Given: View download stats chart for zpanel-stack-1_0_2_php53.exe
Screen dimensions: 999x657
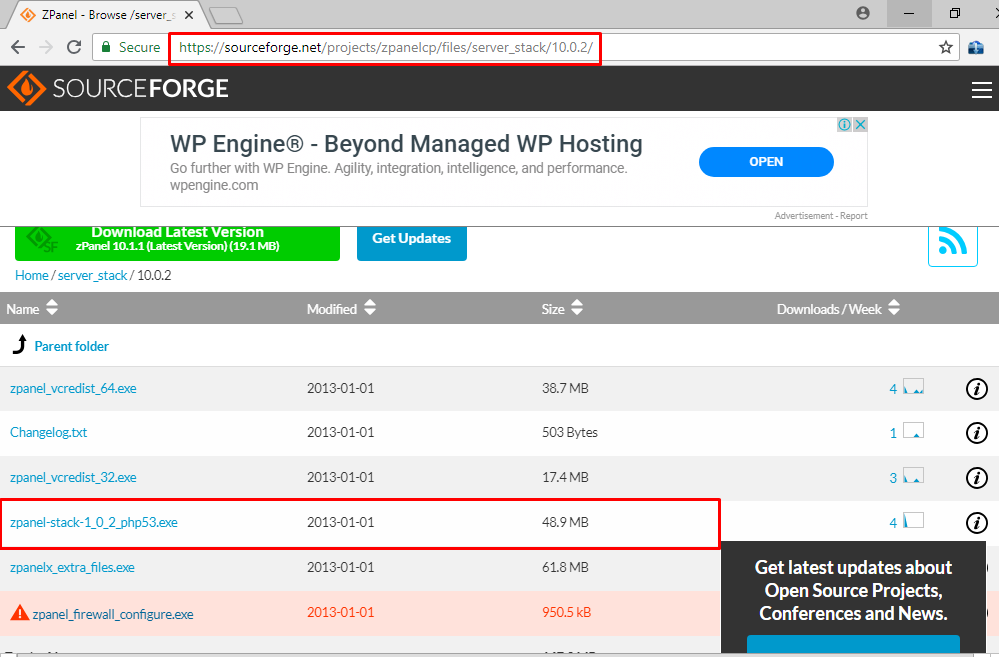Looking at the screenshot, I should [x=914, y=521].
